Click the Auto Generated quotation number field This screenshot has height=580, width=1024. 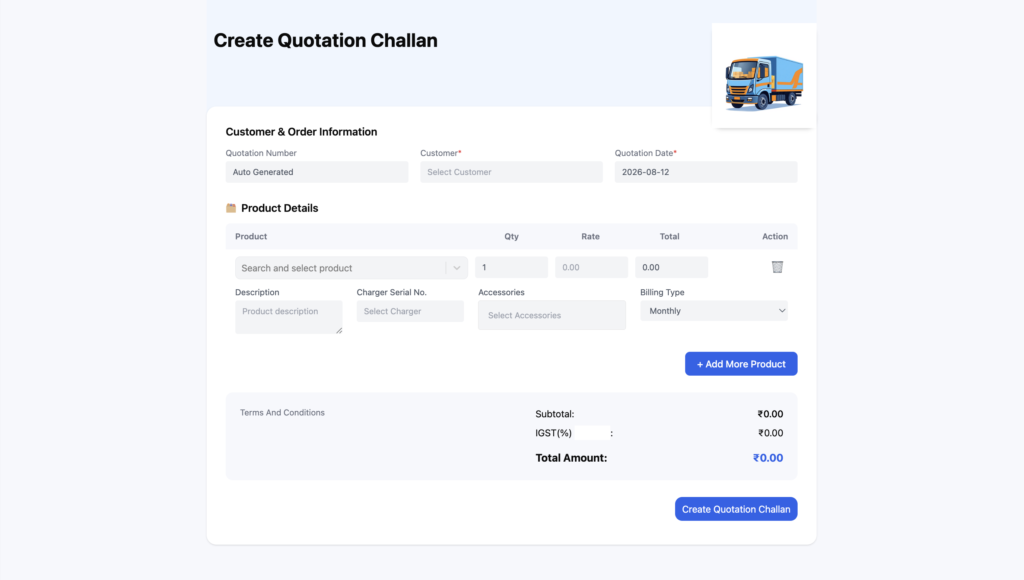click(x=317, y=172)
